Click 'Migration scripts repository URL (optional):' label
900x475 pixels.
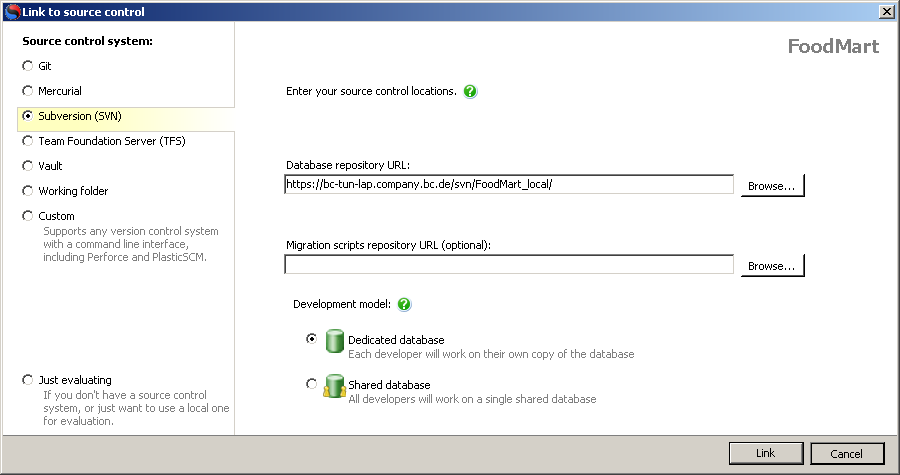click(x=389, y=245)
